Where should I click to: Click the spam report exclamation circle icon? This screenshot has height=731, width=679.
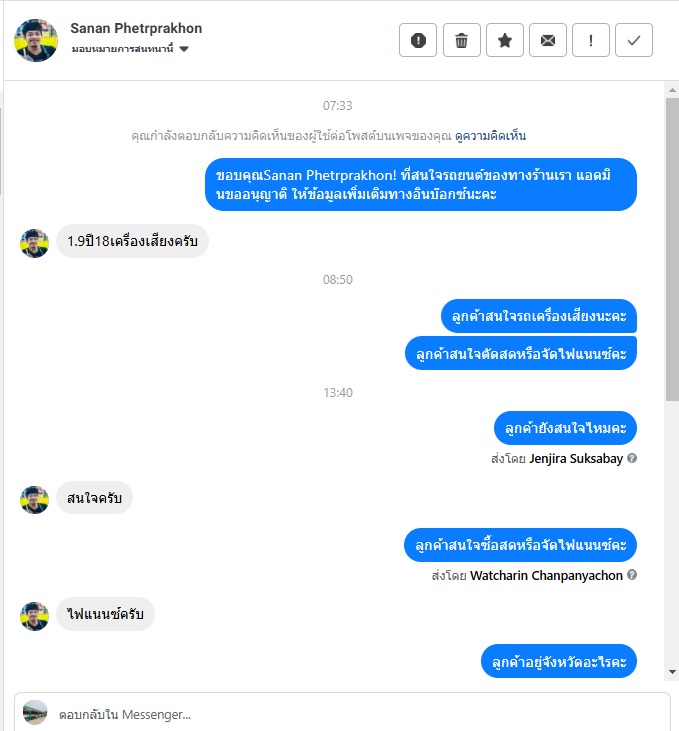click(418, 40)
